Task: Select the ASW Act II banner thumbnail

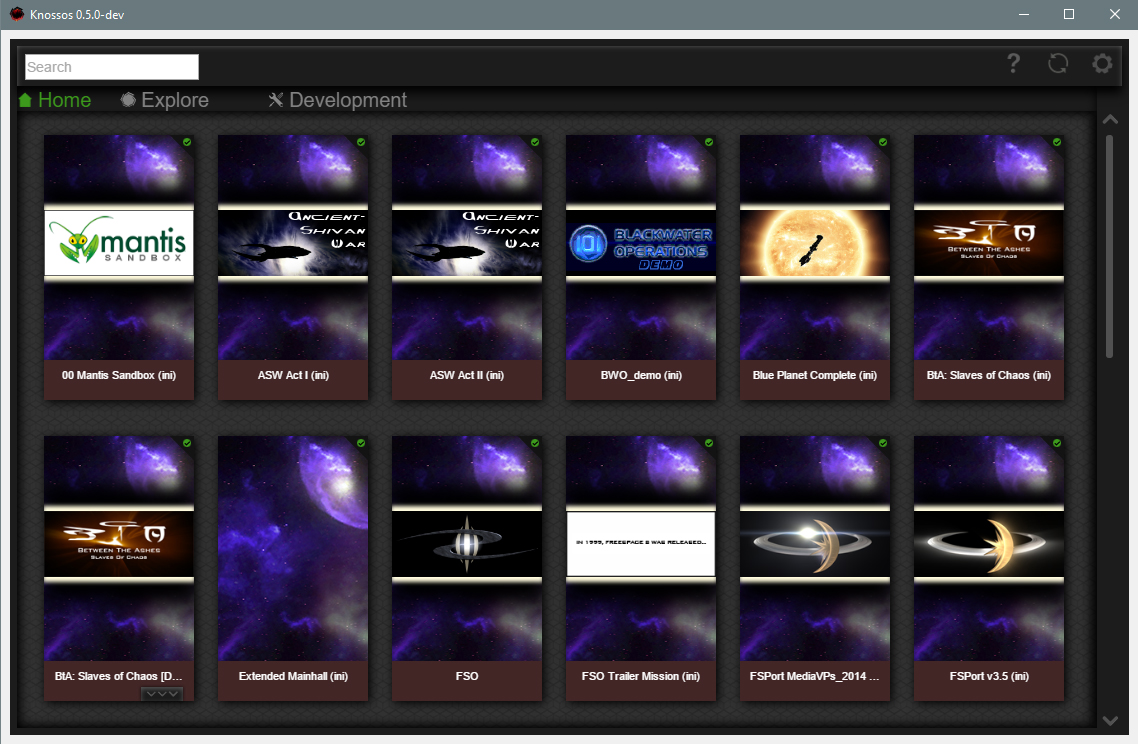Action: 467,243
